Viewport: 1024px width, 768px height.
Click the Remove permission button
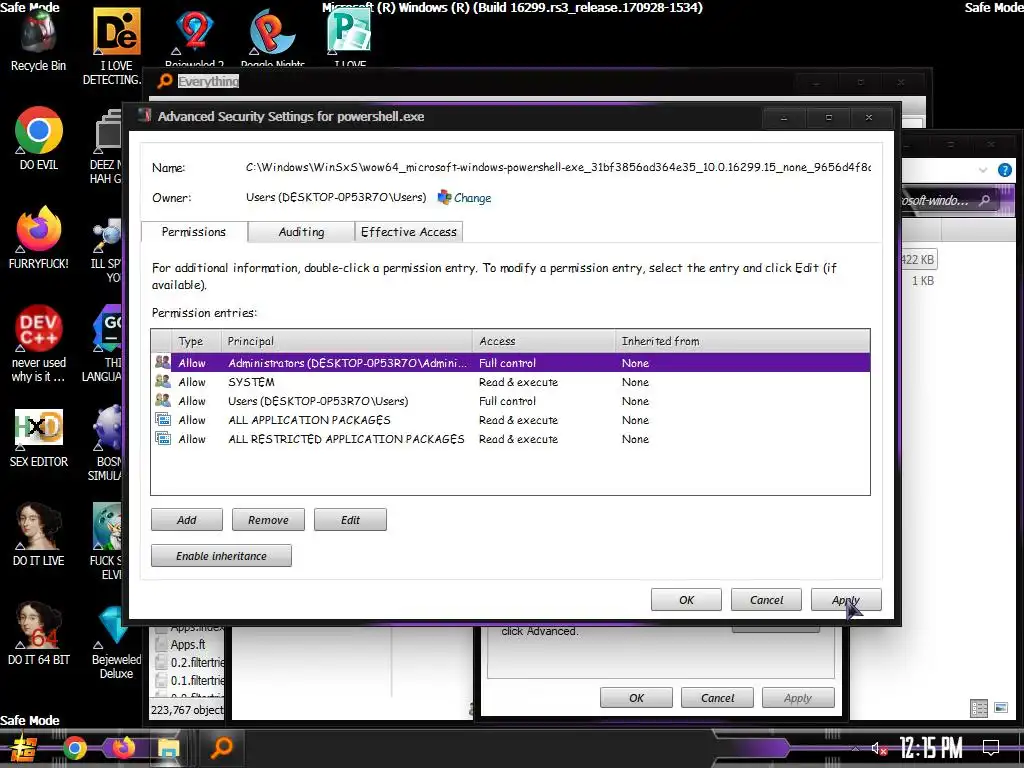point(268,520)
